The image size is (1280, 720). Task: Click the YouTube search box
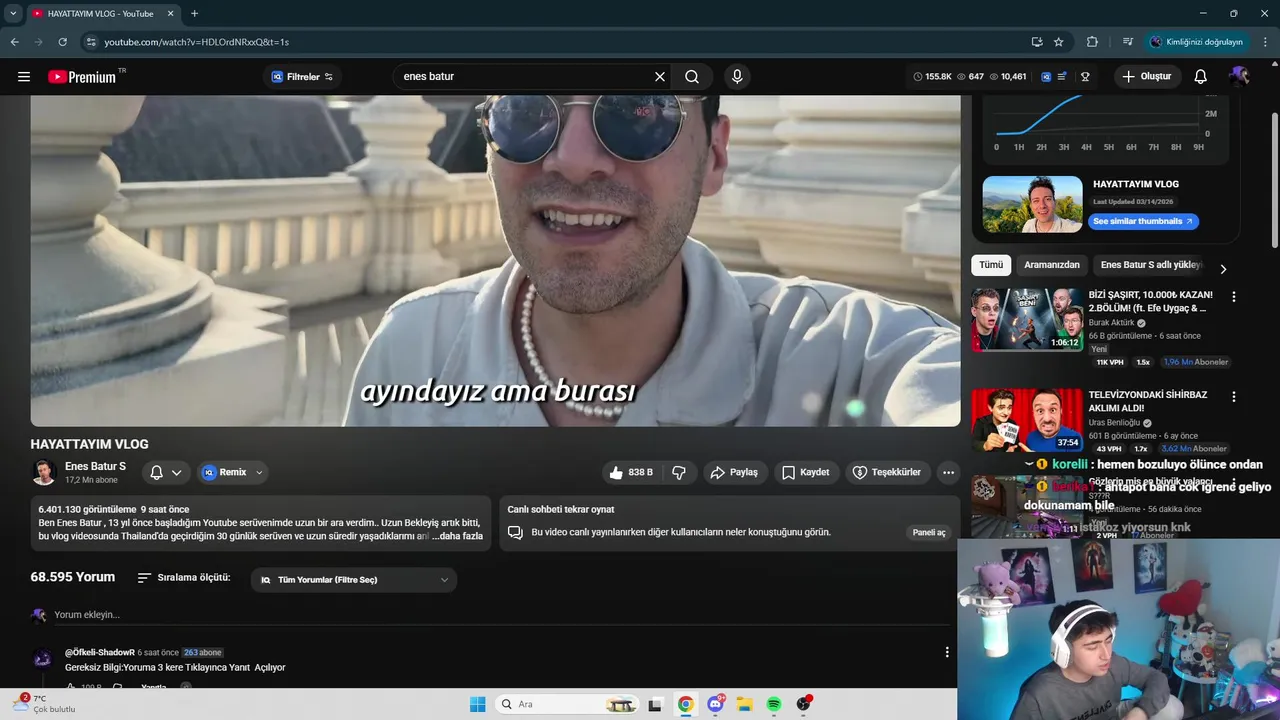point(525,77)
